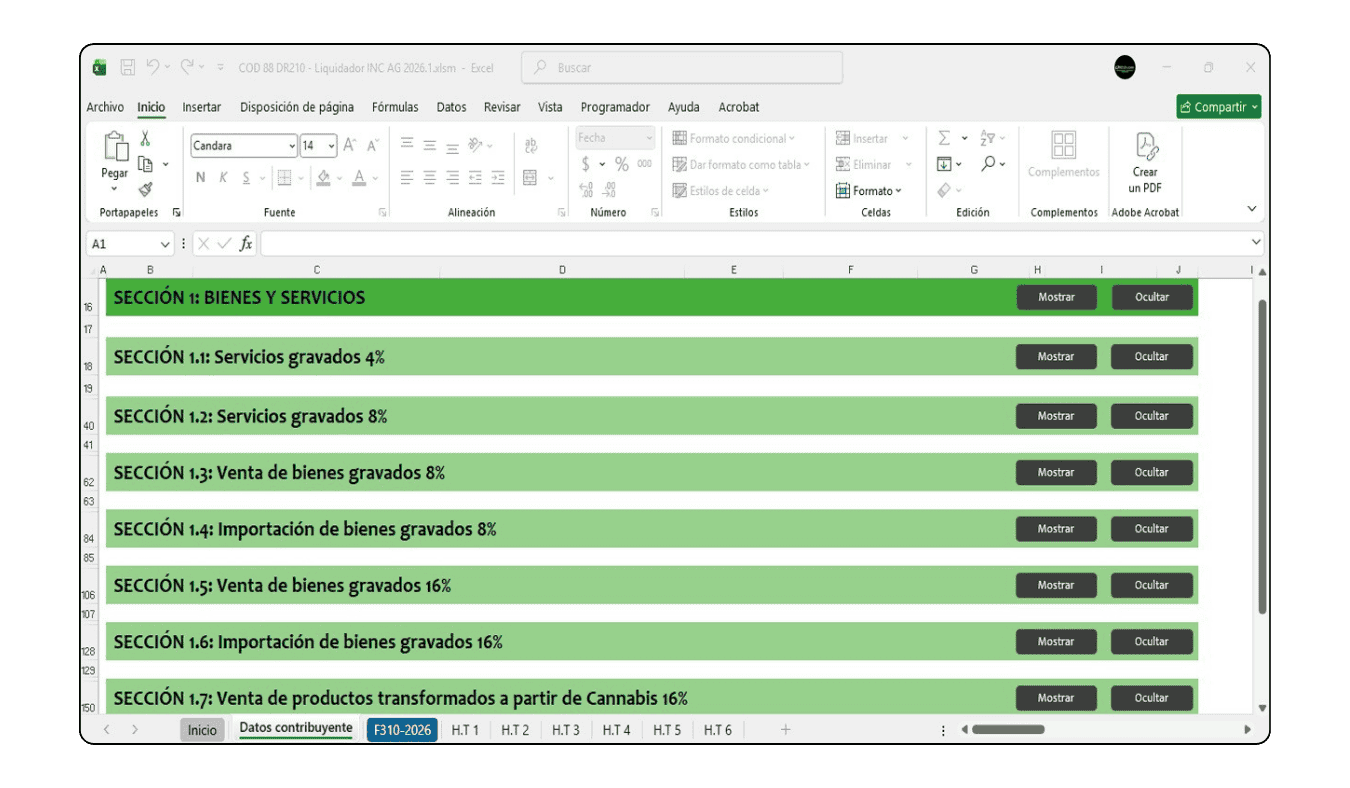Click the Compartir button
The height and width of the screenshot is (788, 1350).
pos(1218,107)
